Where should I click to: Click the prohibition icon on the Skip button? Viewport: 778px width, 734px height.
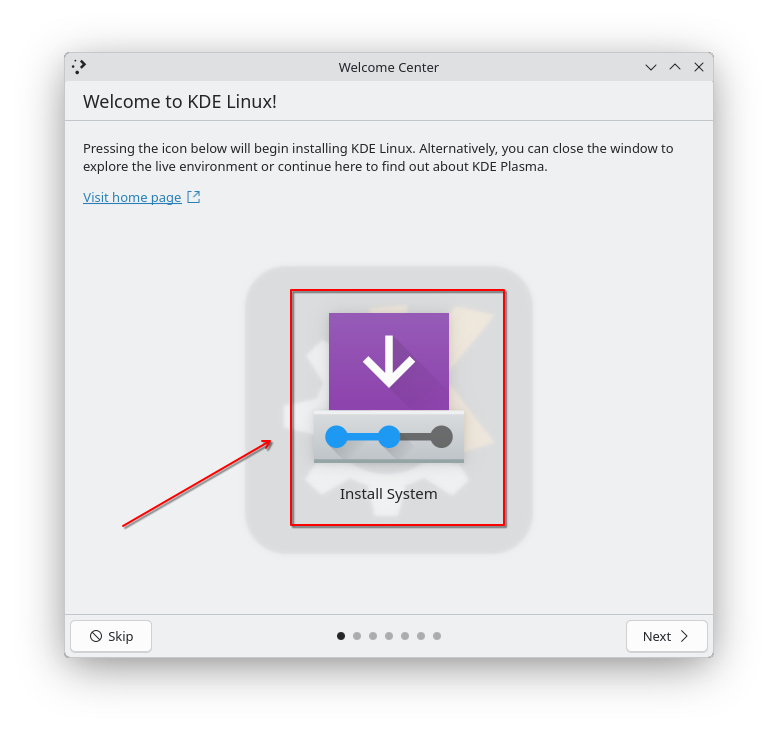(96, 636)
